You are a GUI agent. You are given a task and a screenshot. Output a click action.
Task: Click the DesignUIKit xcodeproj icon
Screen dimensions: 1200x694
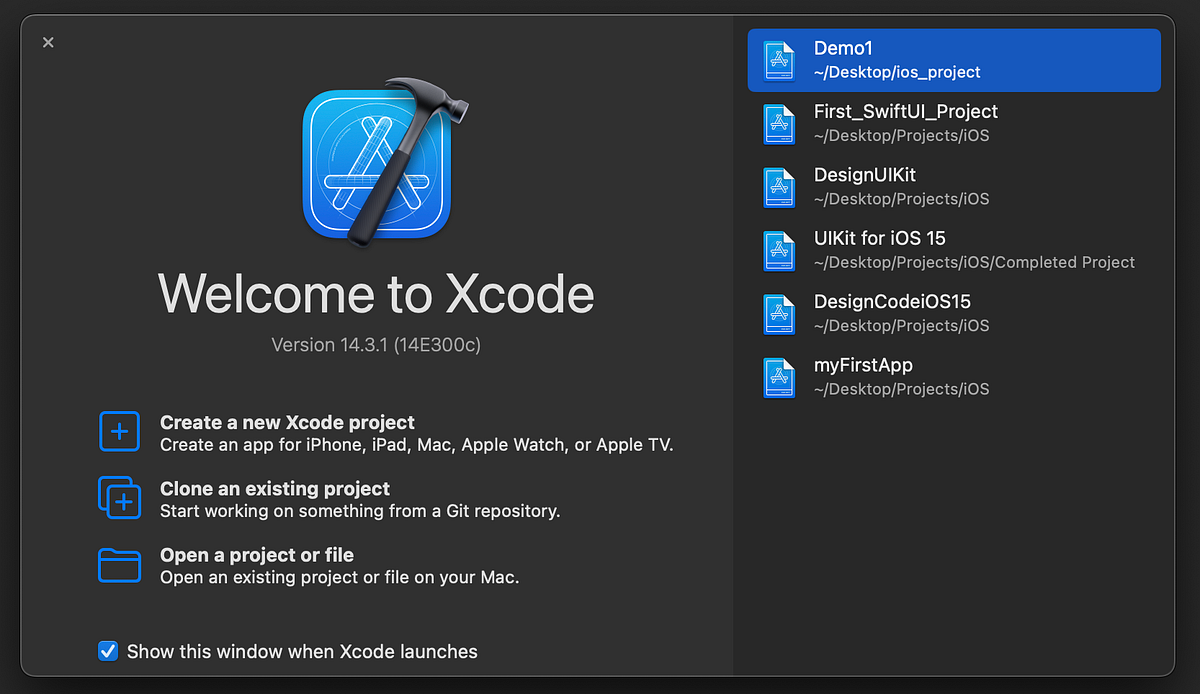pos(779,187)
